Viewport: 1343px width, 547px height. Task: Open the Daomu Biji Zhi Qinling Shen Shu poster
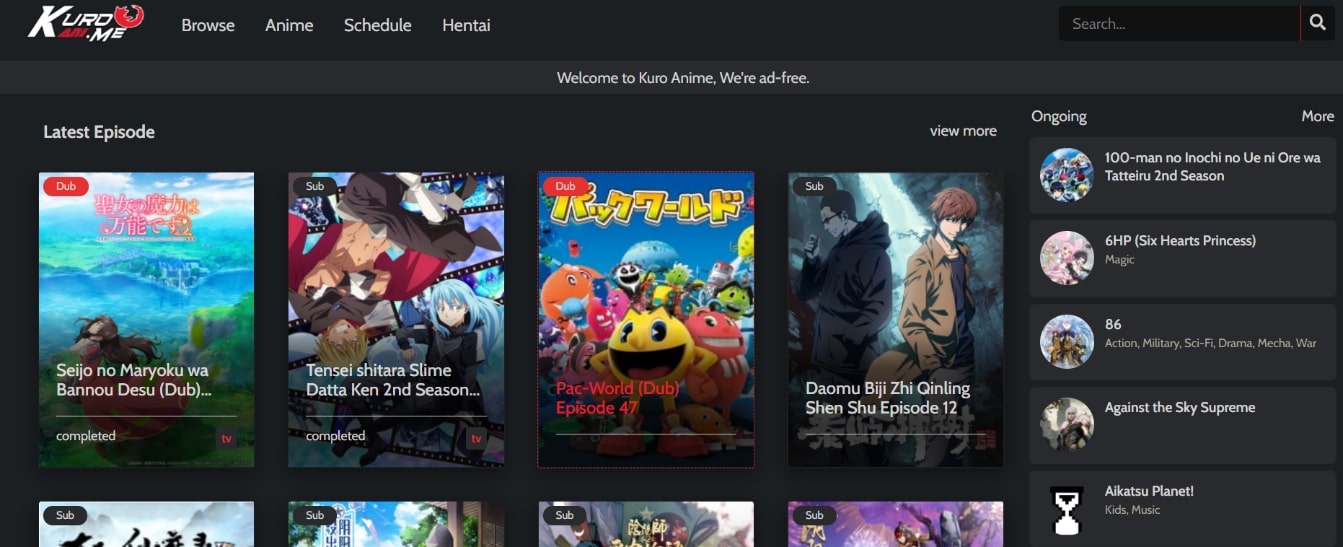(895, 319)
